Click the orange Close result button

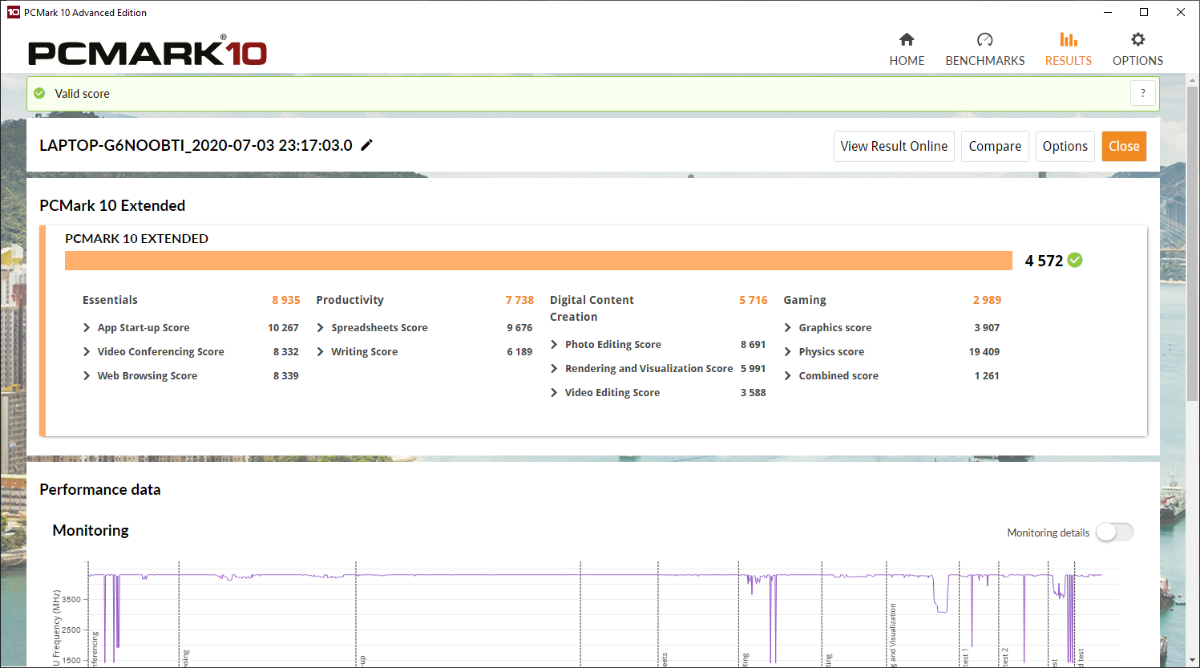[x=1123, y=146]
